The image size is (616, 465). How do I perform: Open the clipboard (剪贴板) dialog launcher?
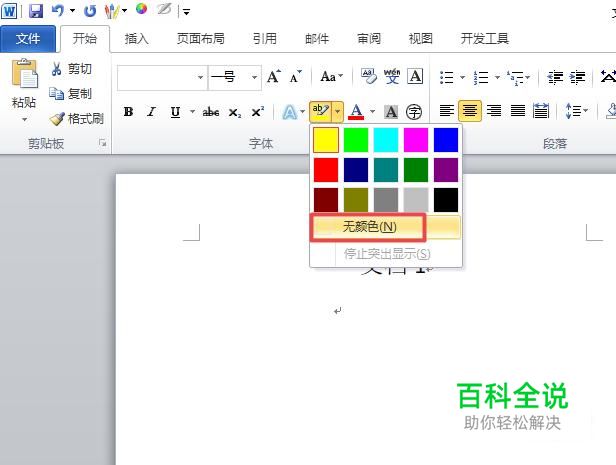pos(103,143)
